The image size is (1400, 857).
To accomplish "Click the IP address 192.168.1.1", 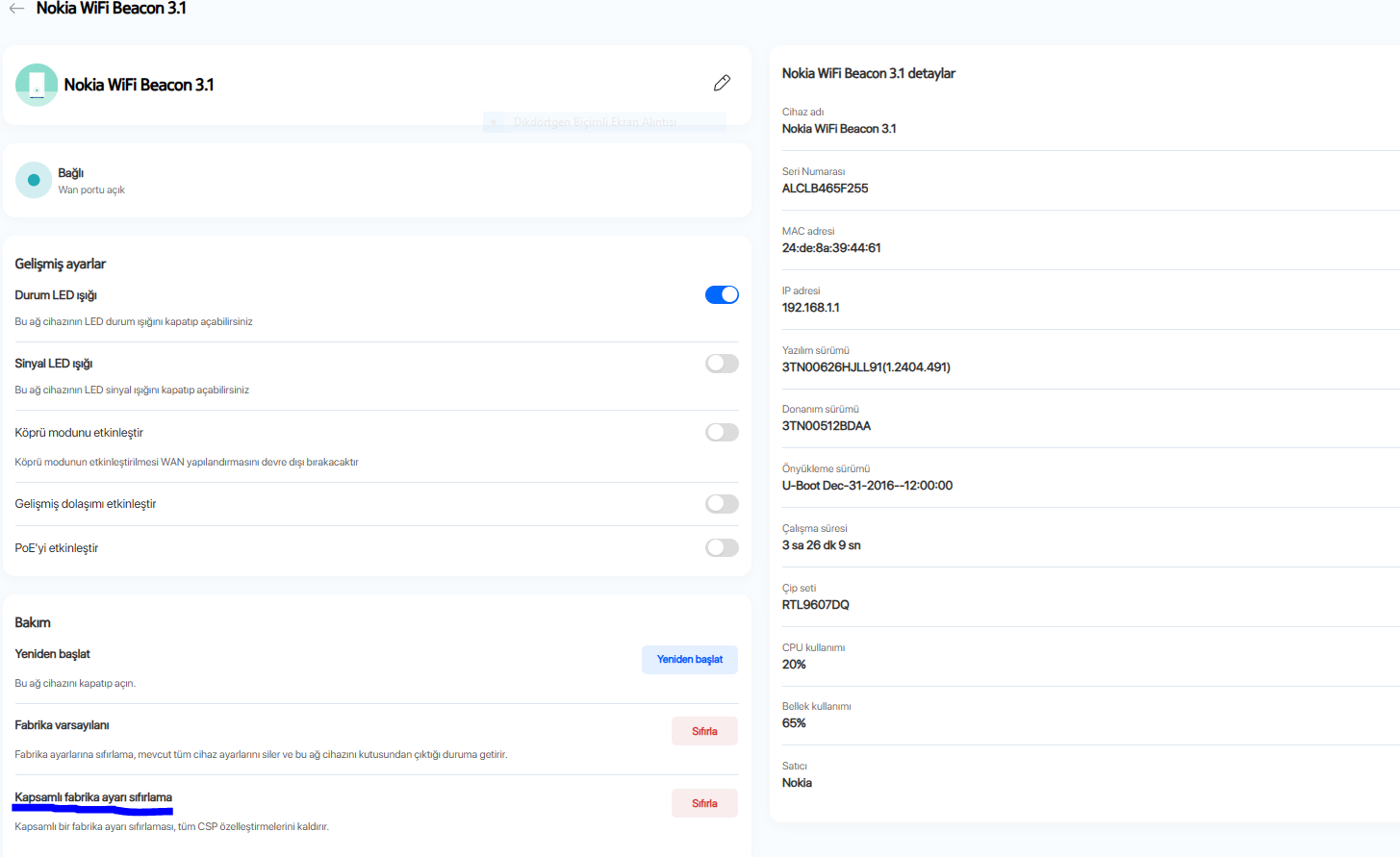I will pyautogui.click(x=810, y=308).
